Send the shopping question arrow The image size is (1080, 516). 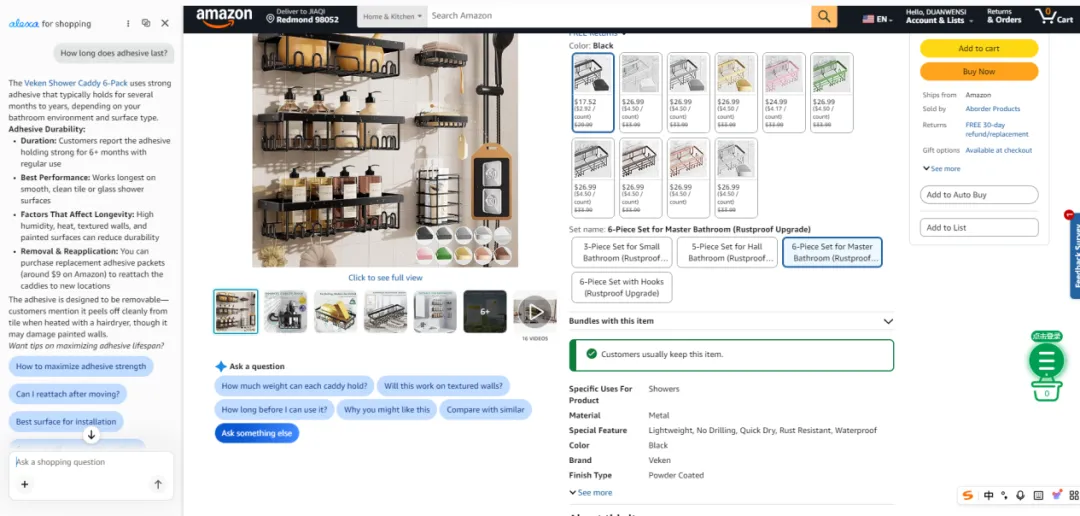pos(158,484)
